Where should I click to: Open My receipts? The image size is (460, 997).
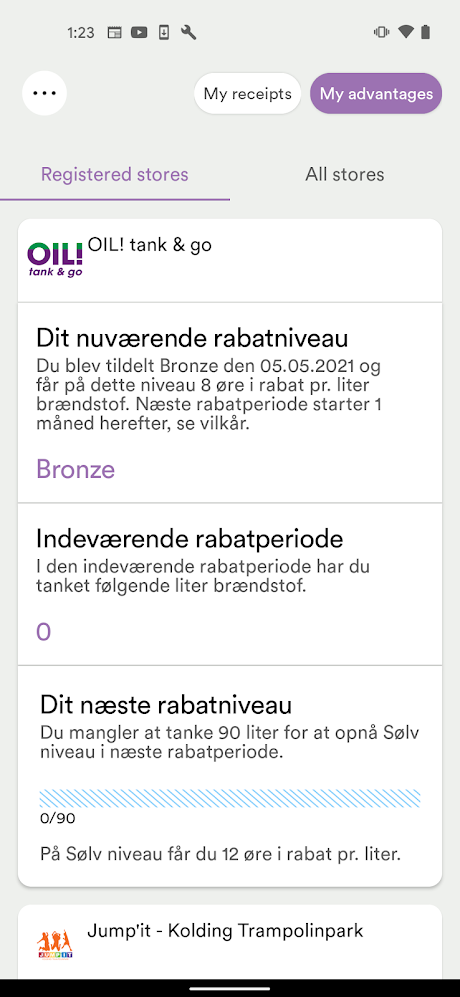tap(247, 94)
